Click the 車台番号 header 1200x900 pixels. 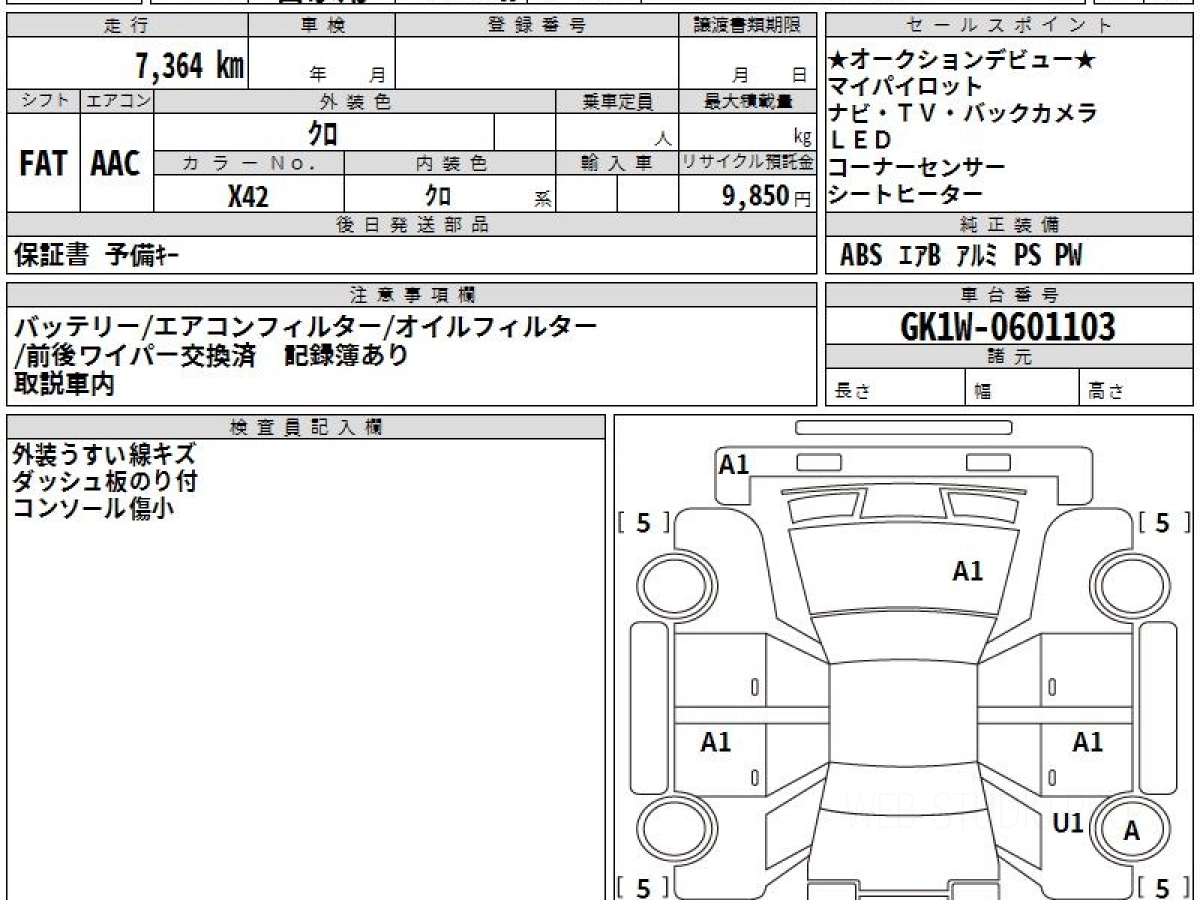click(x=1010, y=295)
